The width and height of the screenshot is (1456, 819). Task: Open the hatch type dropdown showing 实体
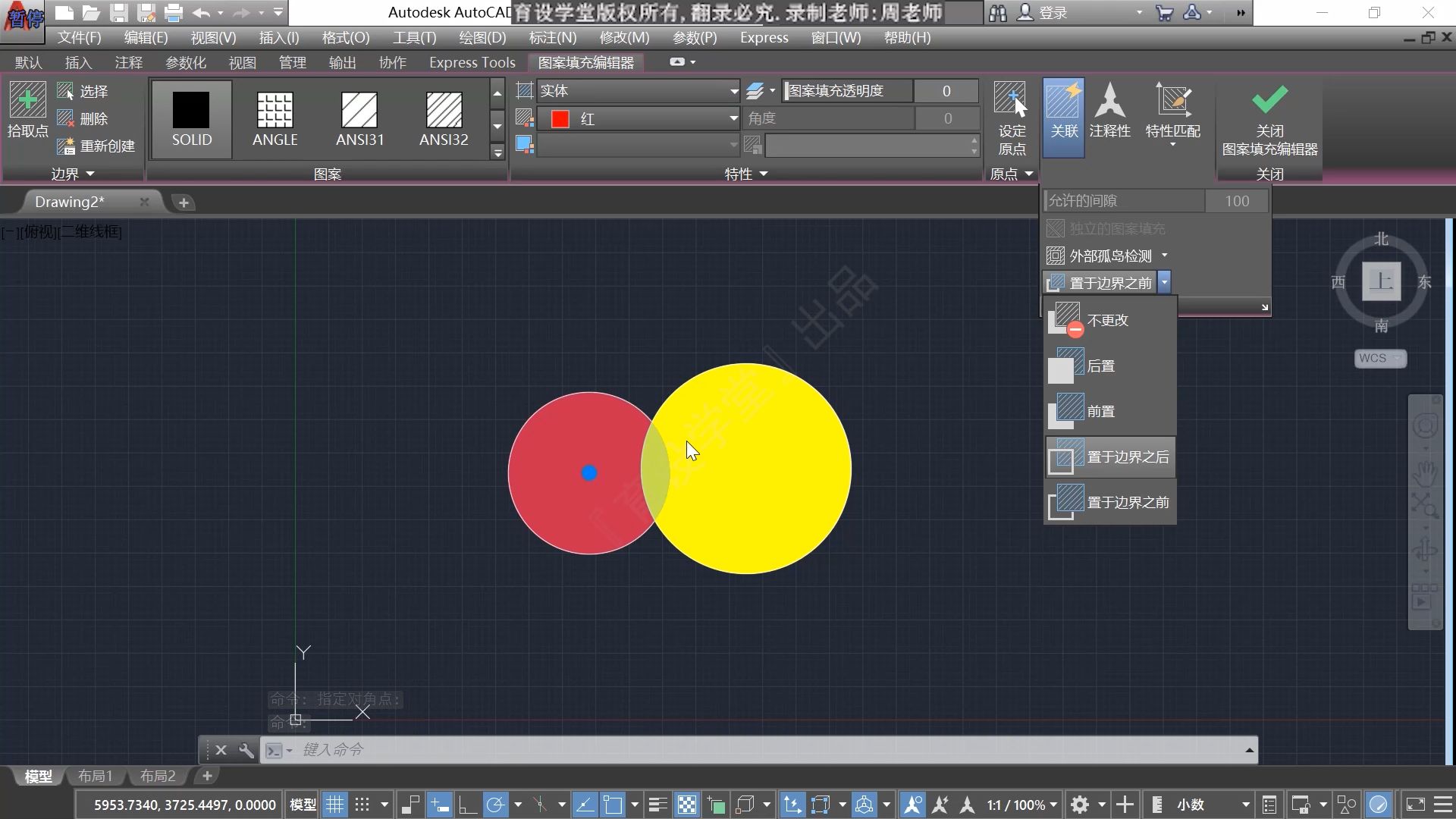[638, 91]
